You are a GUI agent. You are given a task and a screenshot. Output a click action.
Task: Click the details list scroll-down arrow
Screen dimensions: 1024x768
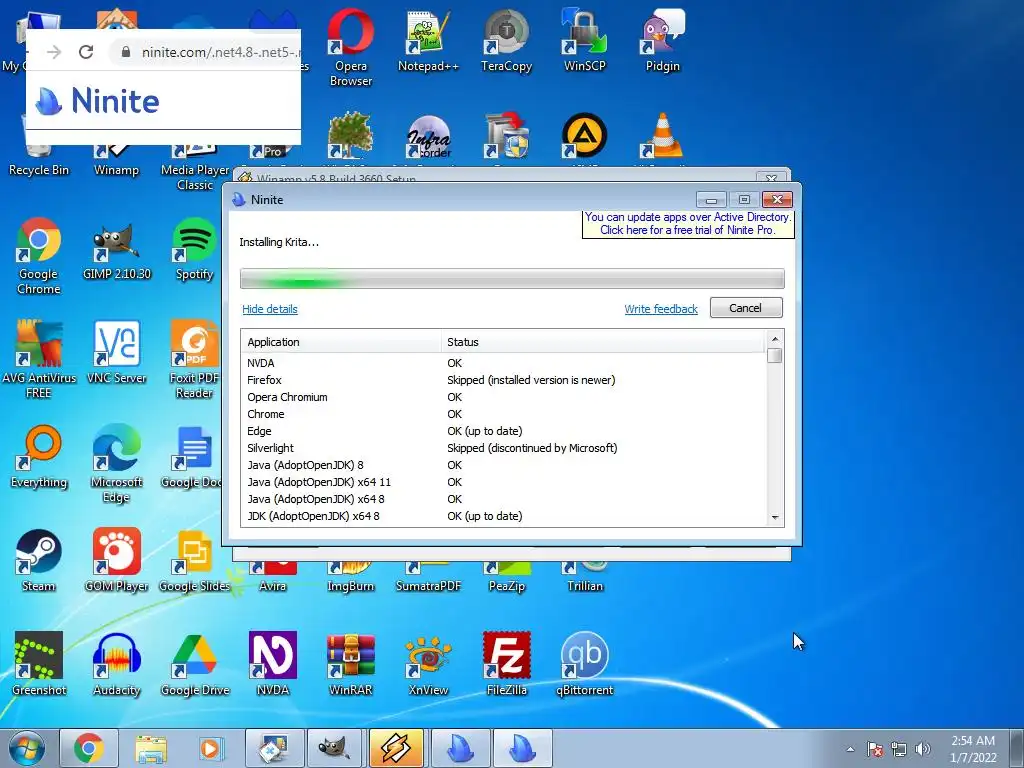tap(775, 517)
